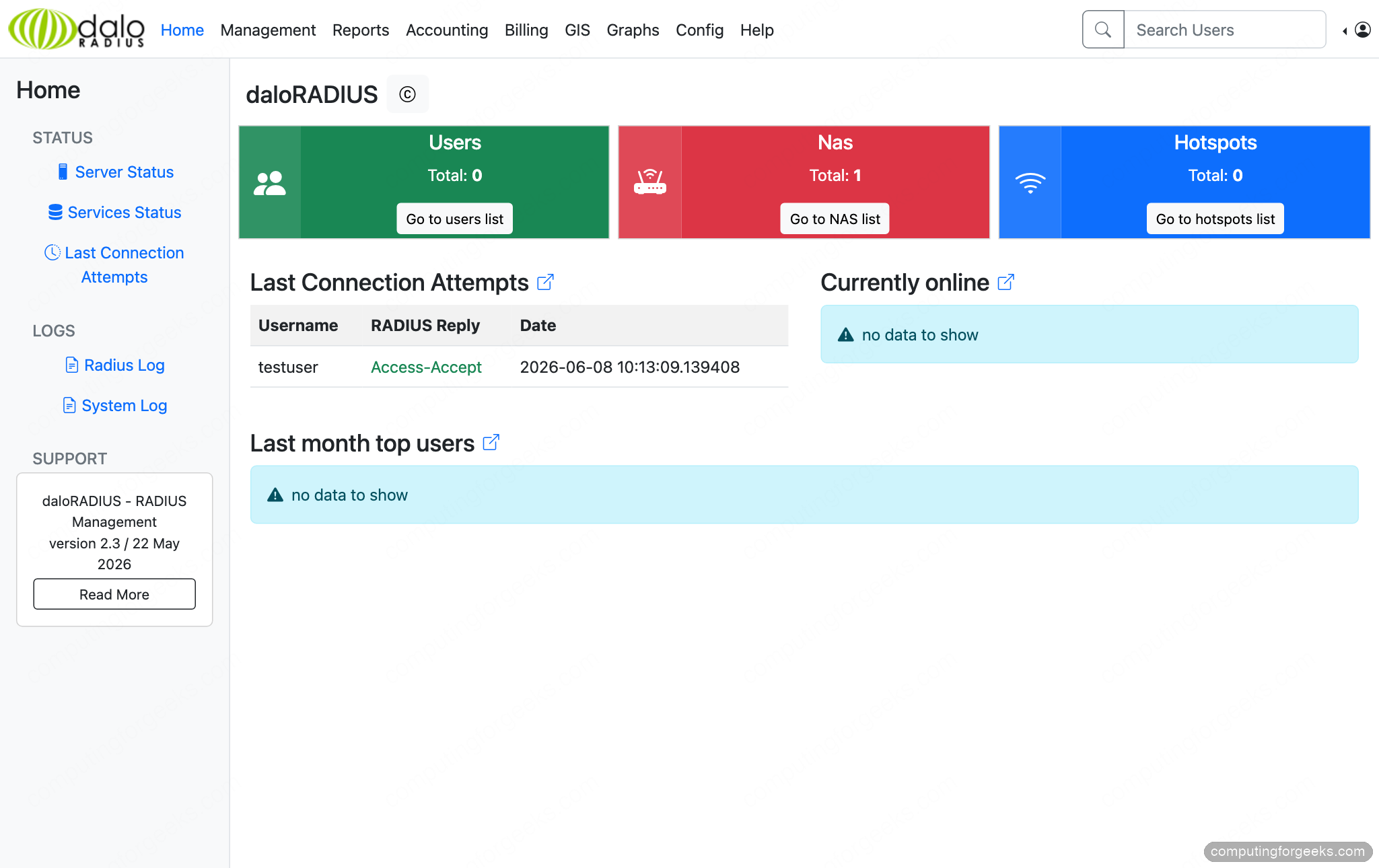The height and width of the screenshot is (868, 1379).
Task: Open the GIS menu
Action: click(x=577, y=30)
